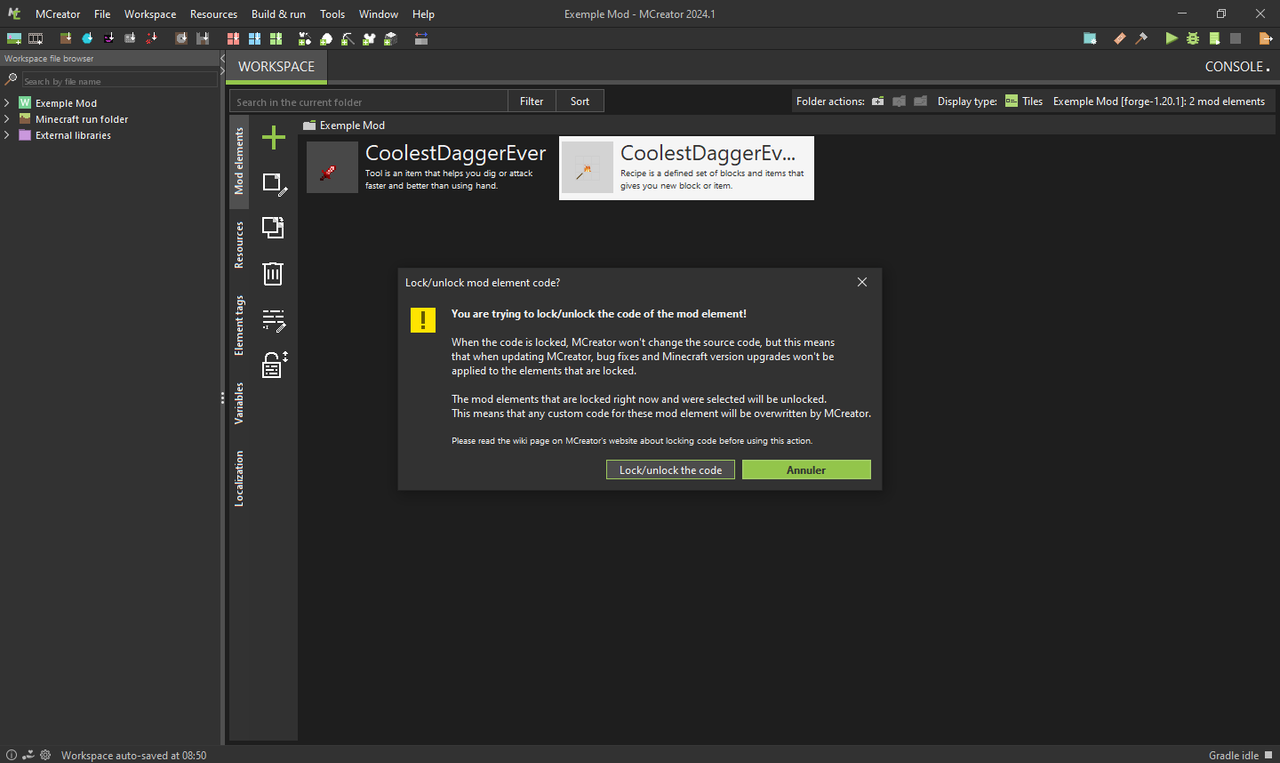Select the Localization vertical tab

(239, 478)
